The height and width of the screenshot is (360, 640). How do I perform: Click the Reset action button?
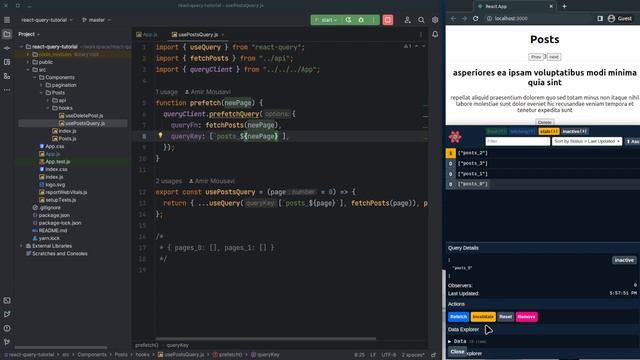tap(505, 317)
